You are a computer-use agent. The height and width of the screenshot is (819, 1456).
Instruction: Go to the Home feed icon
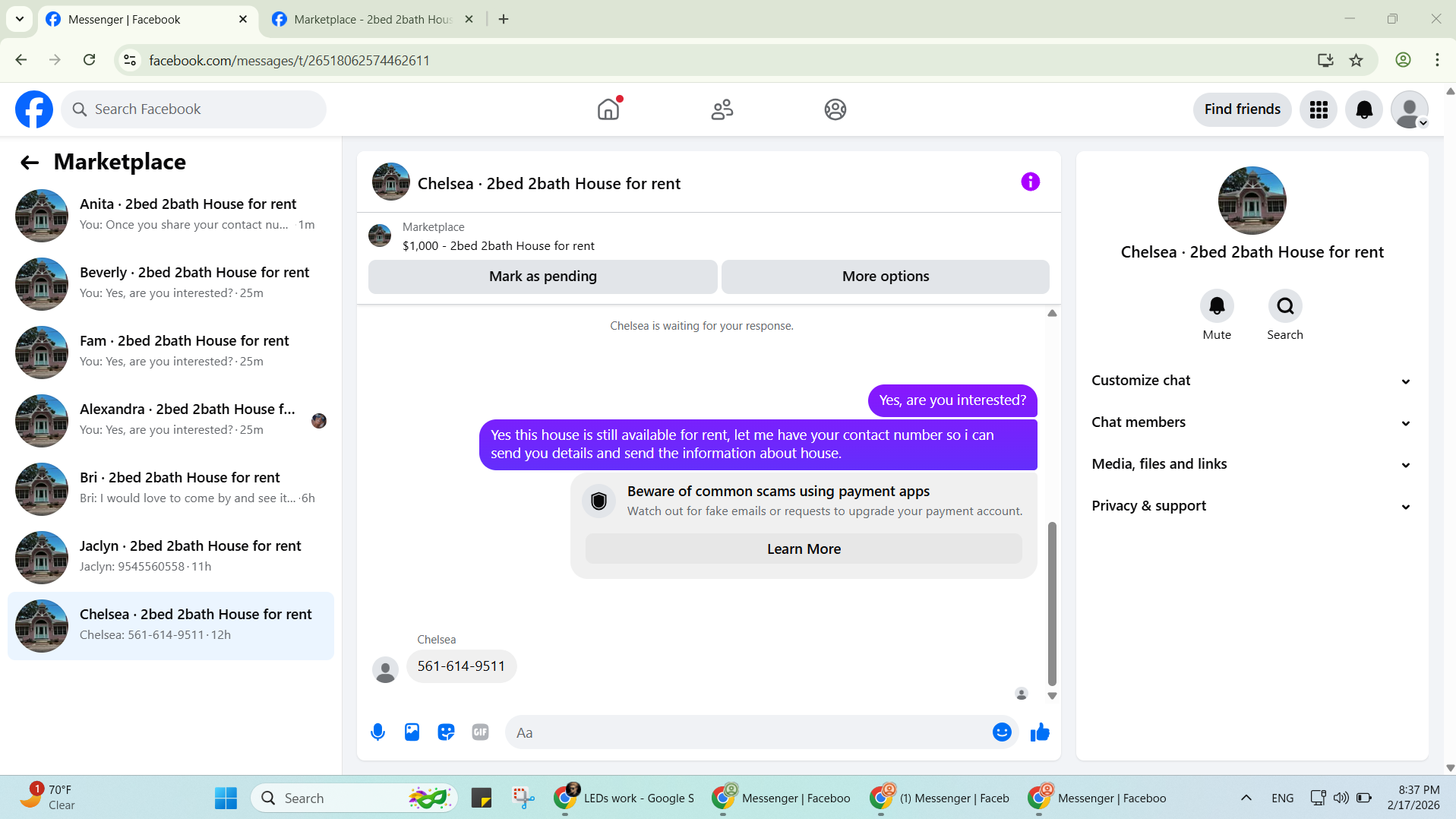[x=608, y=109]
